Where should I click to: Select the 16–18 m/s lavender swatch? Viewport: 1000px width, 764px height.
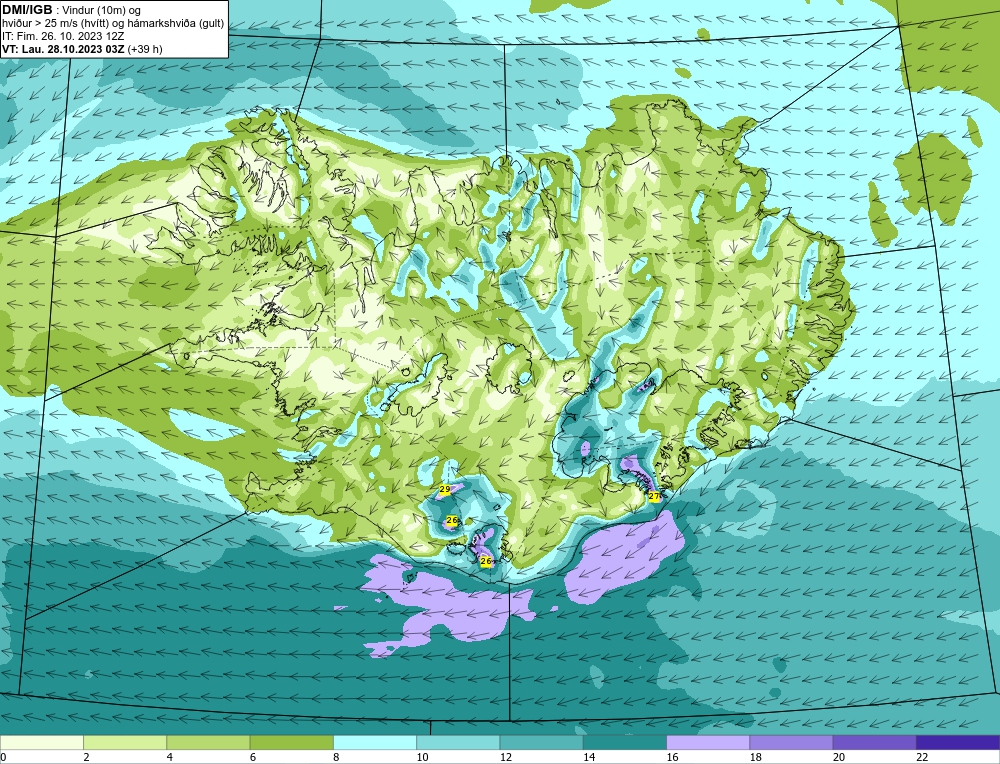[x=708, y=743]
